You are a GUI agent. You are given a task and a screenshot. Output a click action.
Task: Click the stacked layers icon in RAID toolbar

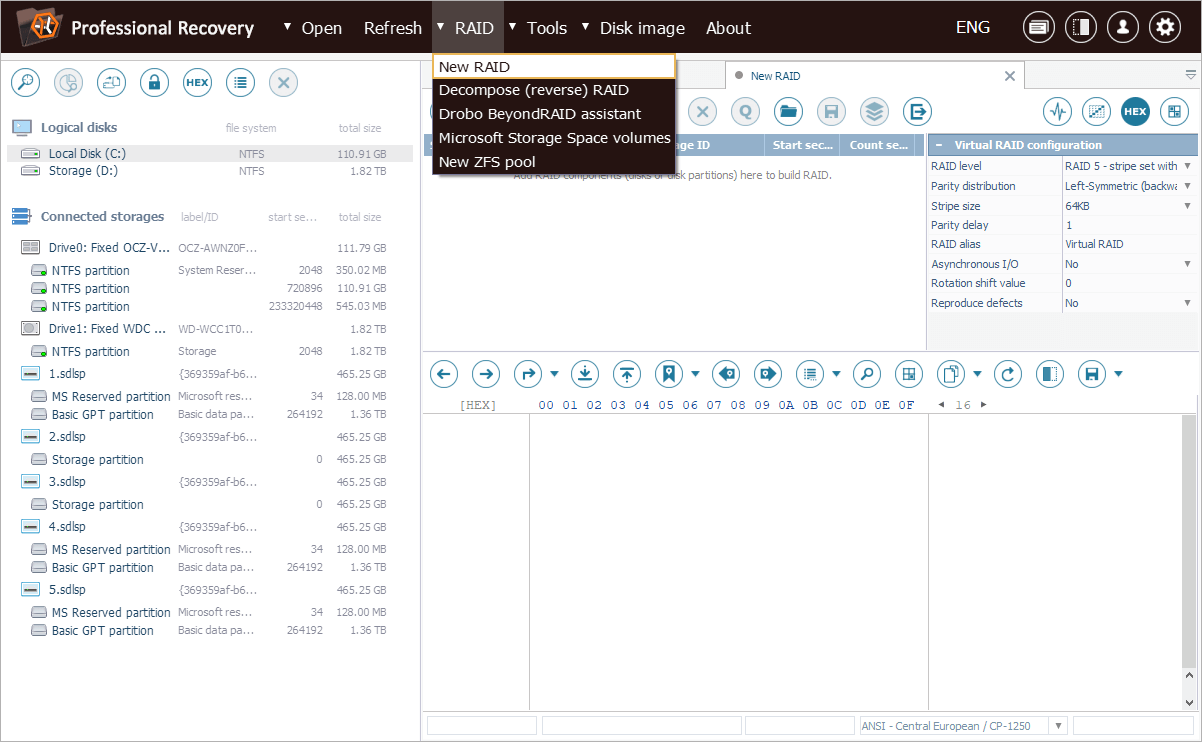pyautogui.click(x=874, y=111)
